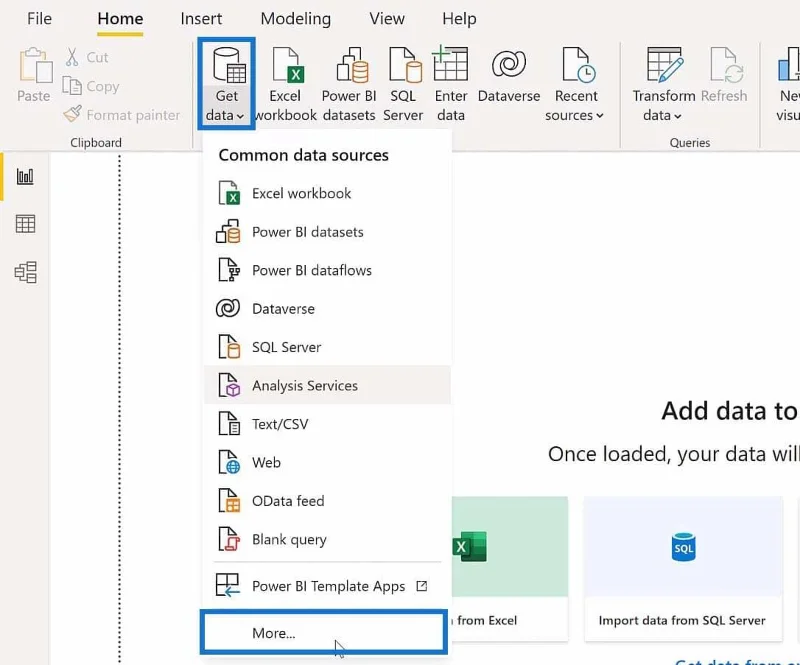800x665 pixels.
Task: Select the Home ribbon tab
Action: (120, 18)
